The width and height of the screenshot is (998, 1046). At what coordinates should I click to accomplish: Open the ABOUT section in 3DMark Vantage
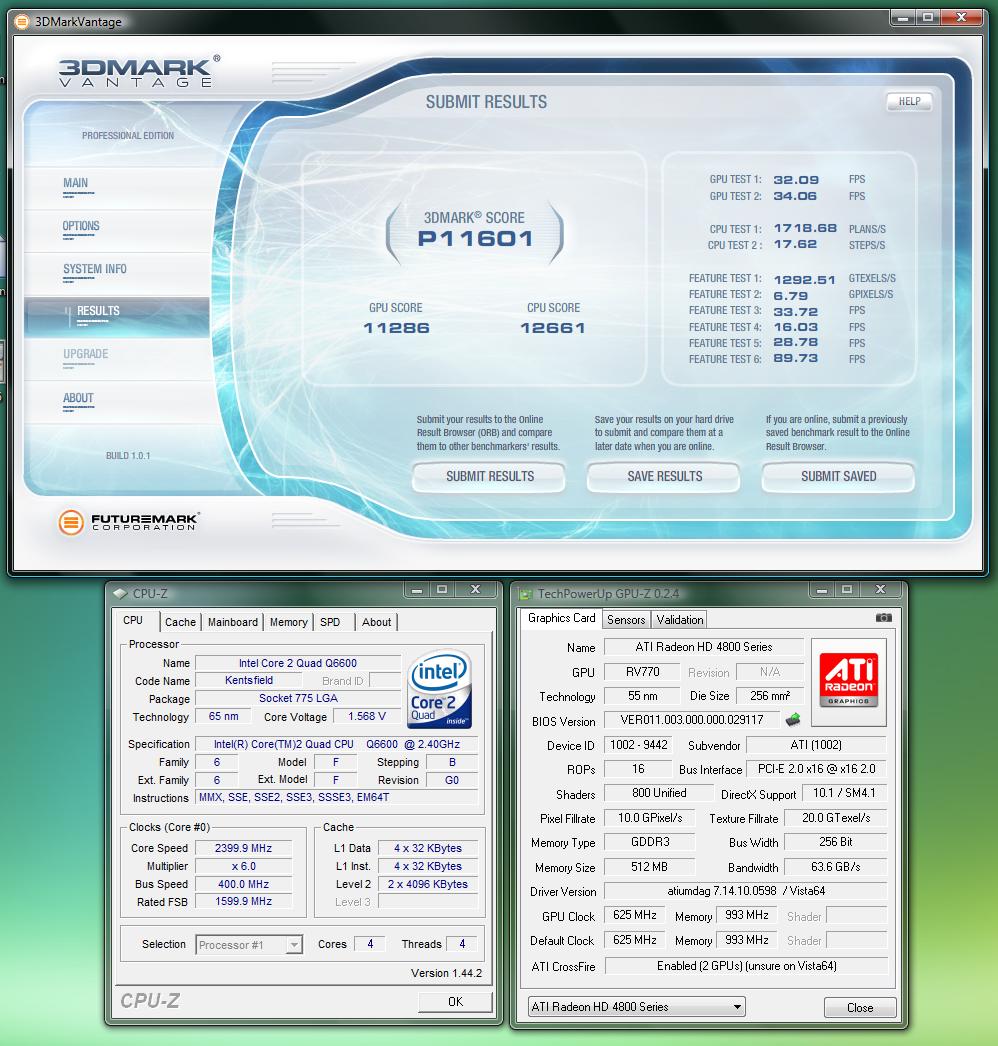point(78,398)
